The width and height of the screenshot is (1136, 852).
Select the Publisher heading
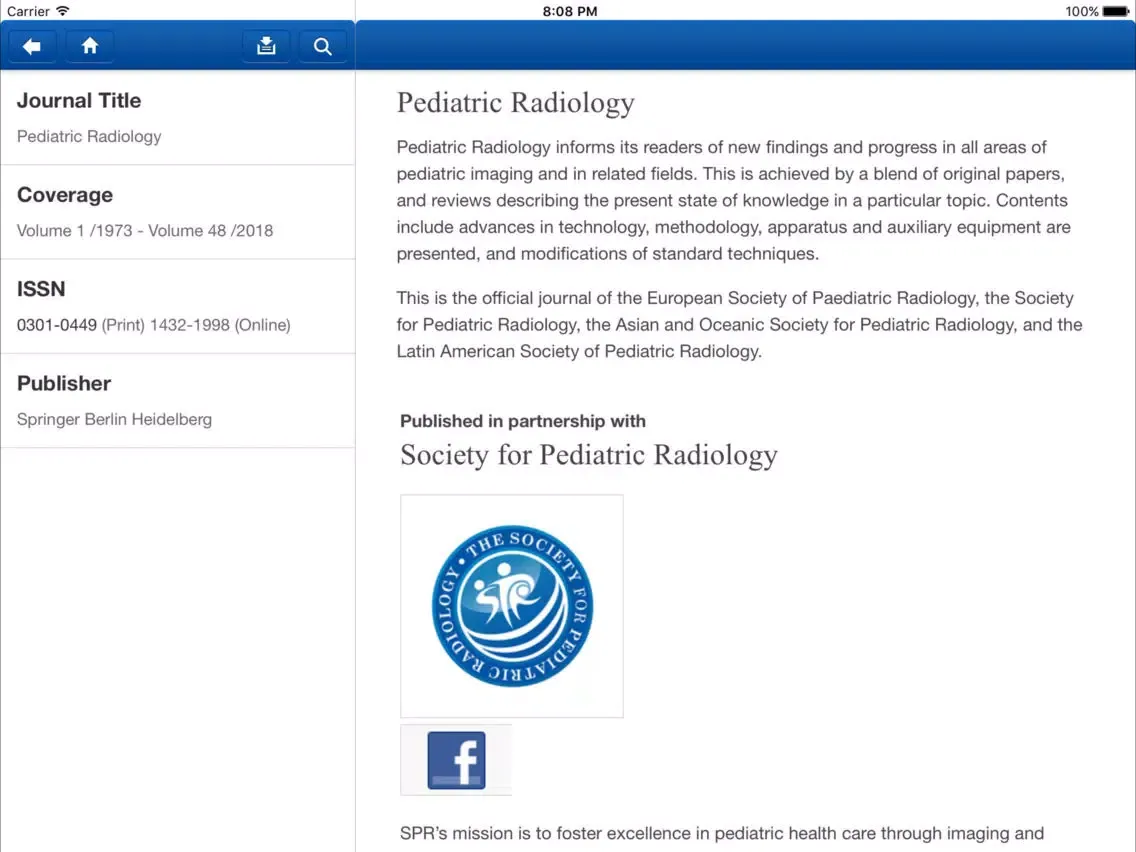(64, 383)
